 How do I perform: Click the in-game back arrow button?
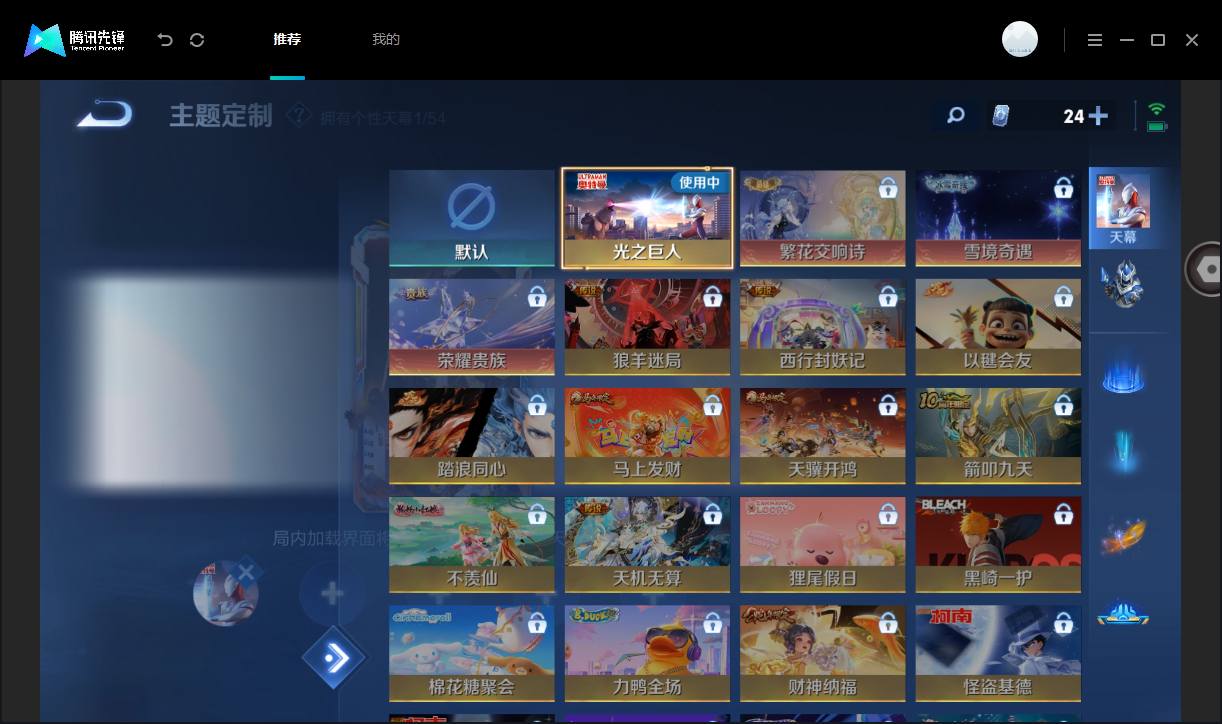(105, 114)
